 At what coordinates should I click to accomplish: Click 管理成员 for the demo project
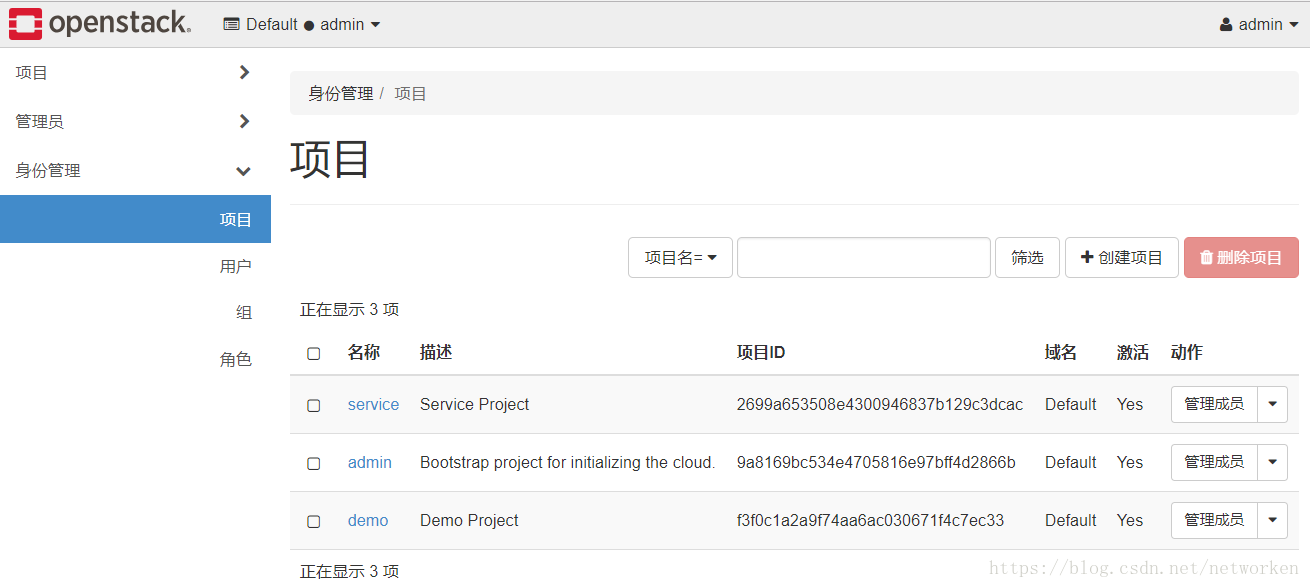1214,521
